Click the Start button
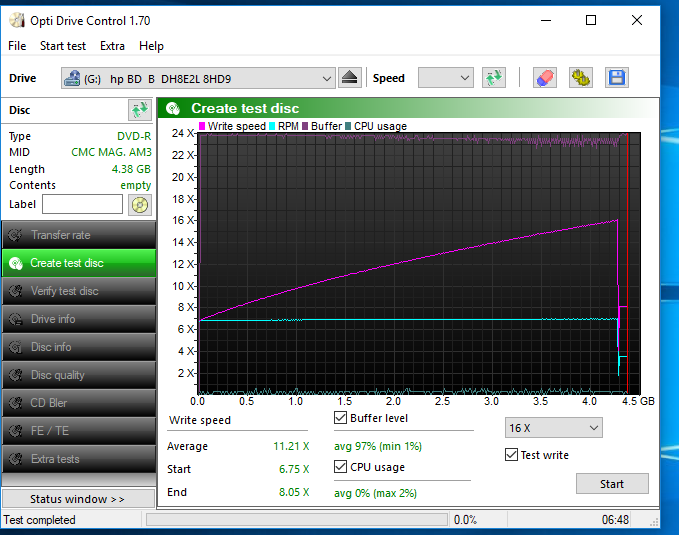679x535 pixels. point(612,483)
